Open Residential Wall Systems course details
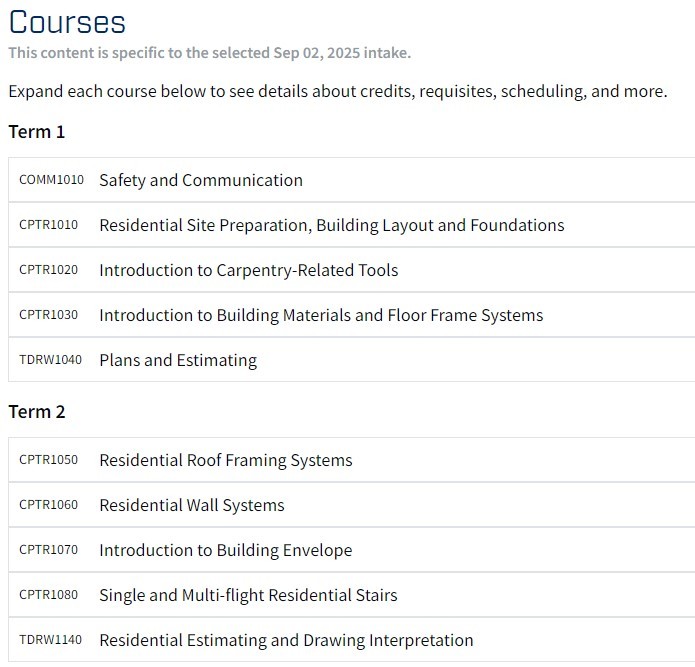Viewport: 695px width, 667px height. [351, 505]
